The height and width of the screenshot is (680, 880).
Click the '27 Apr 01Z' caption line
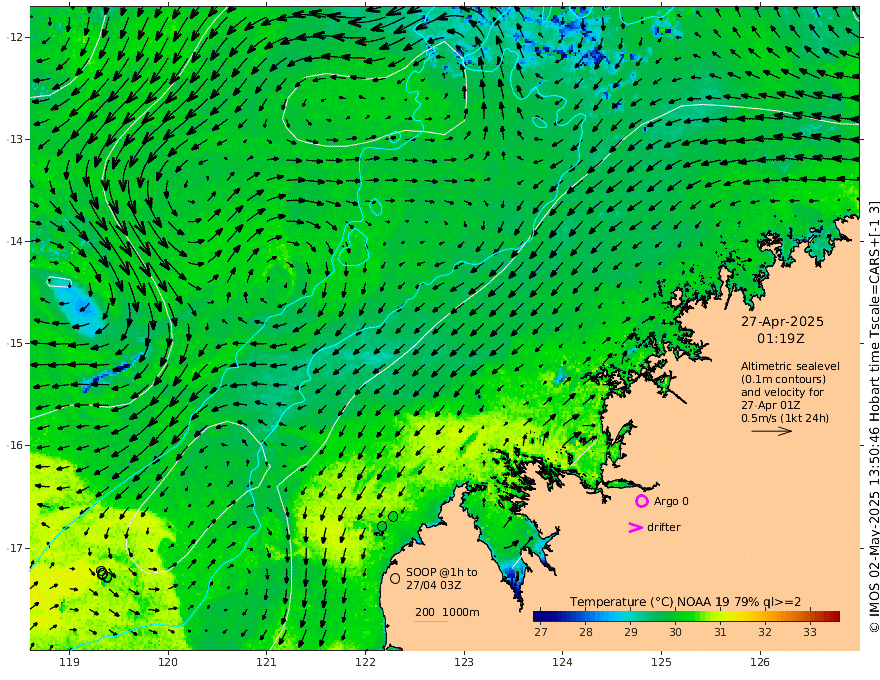(x=771, y=405)
